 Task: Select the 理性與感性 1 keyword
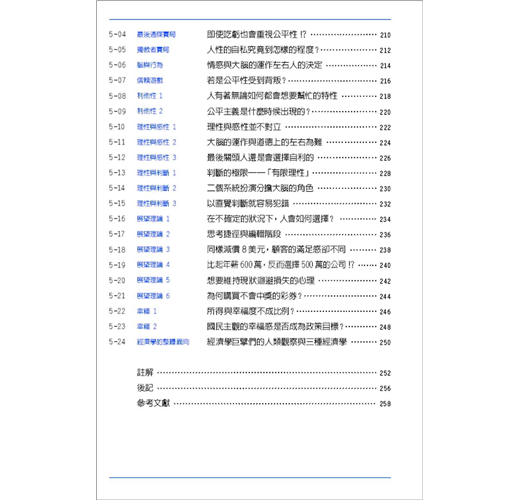click(x=156, y=127)
